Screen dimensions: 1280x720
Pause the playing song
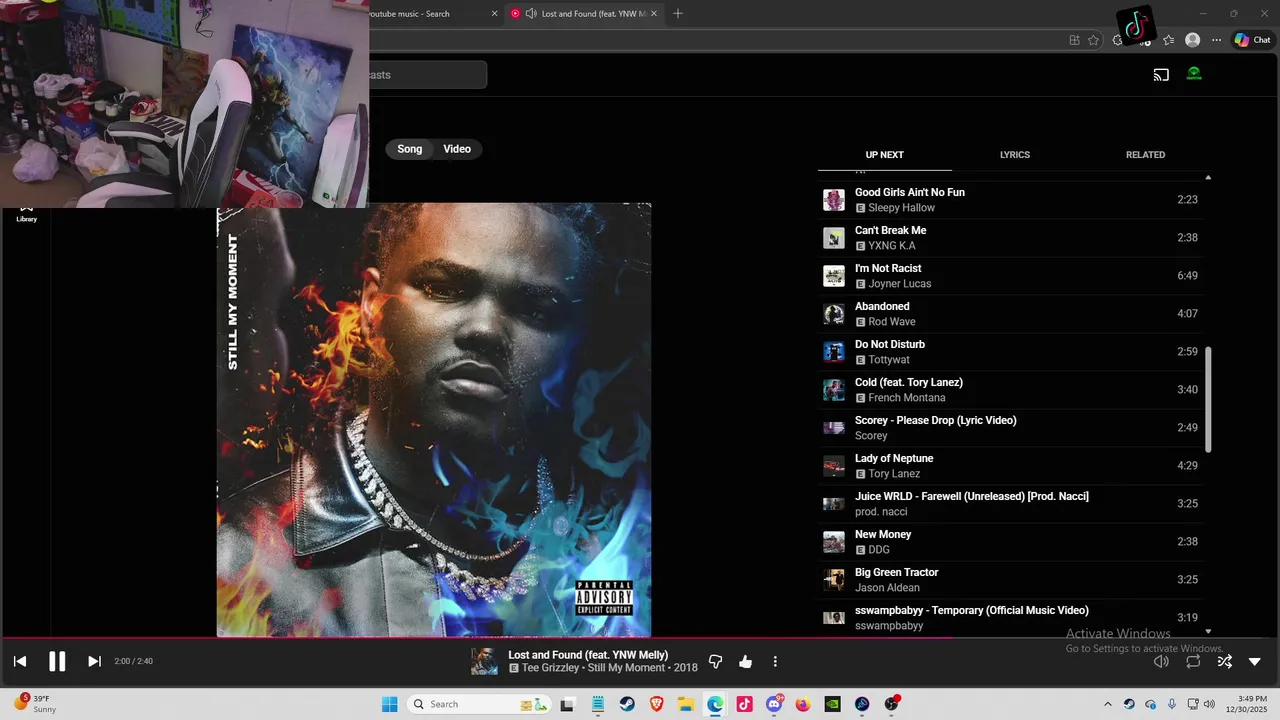coord(57,661)
